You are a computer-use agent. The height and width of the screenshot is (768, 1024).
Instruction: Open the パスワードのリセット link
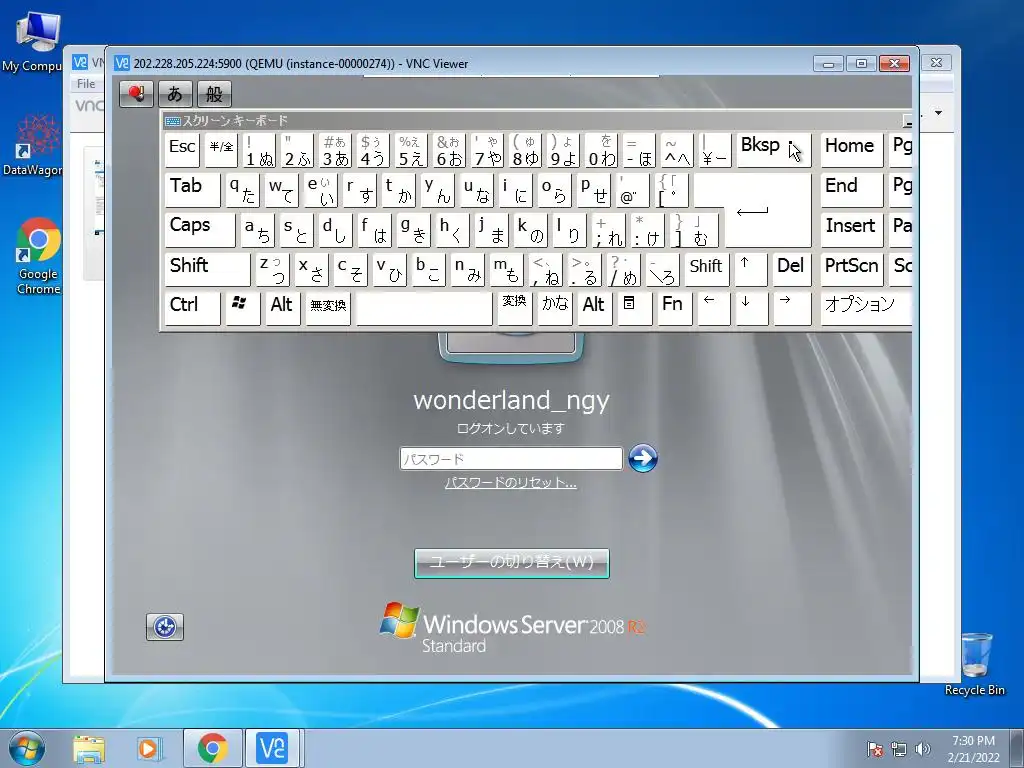[x=511, y=483]
